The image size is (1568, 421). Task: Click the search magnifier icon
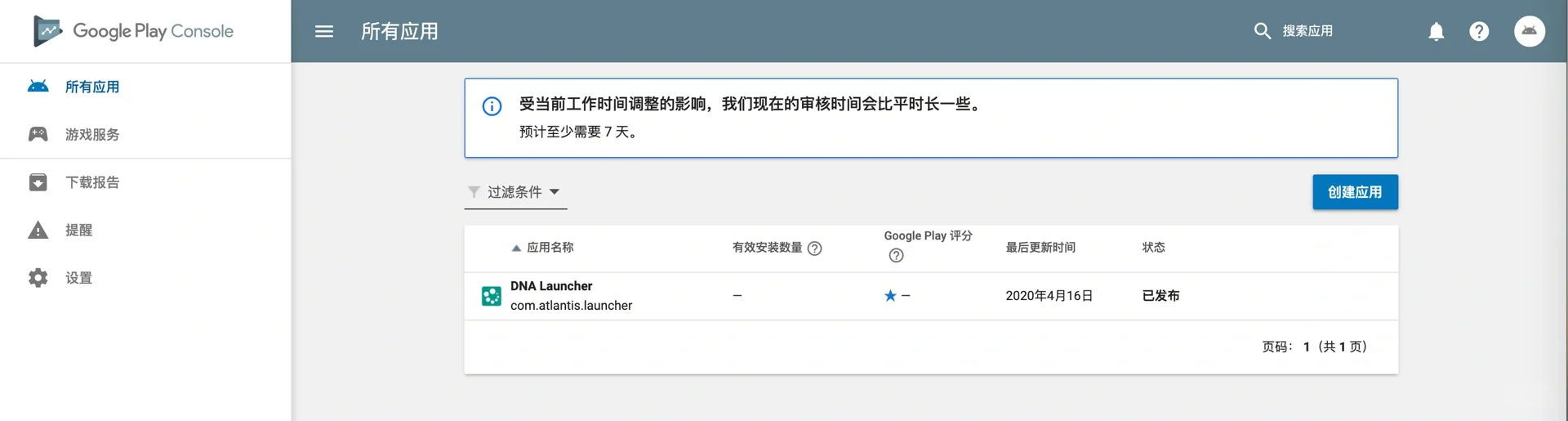pyautogui.click(x=1262, y=31)
